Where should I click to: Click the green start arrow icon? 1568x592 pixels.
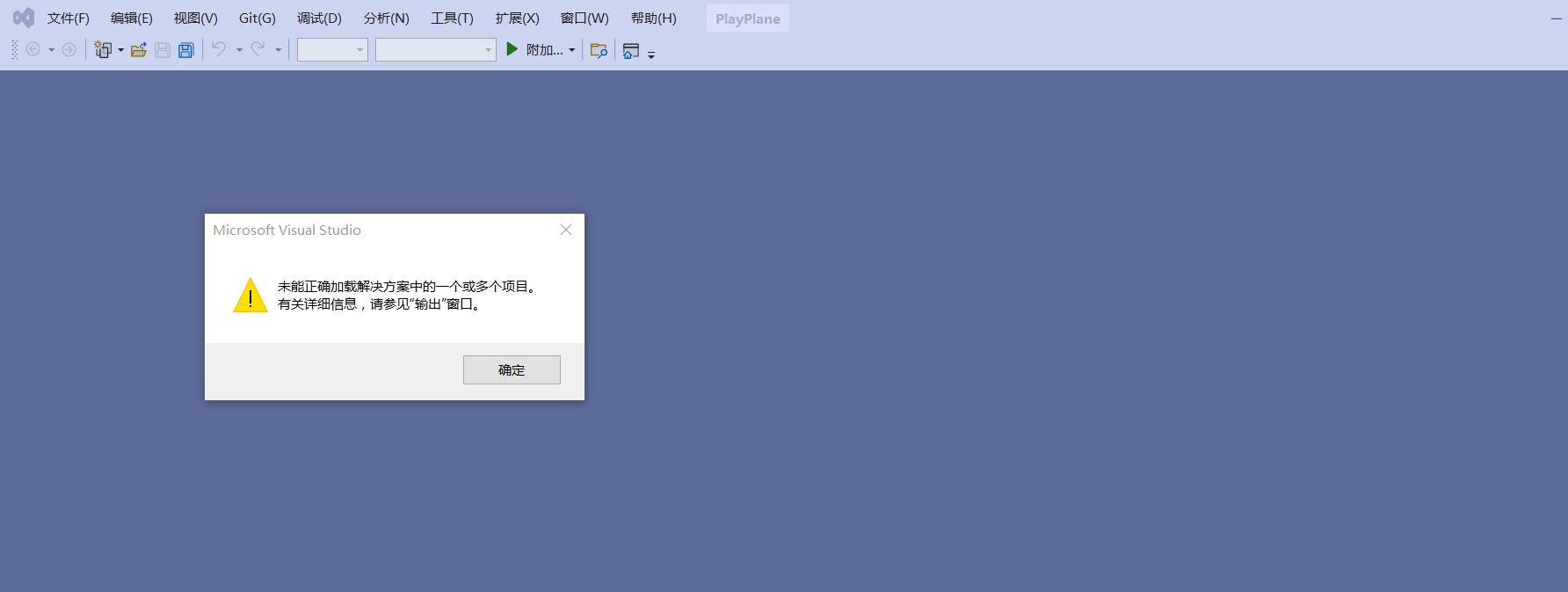pyautogui.click(x=512, y=50)
